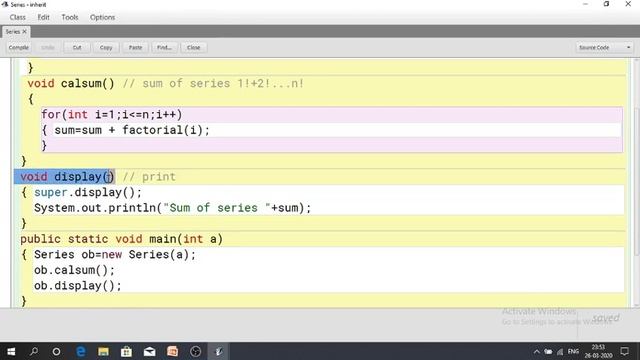This screenshot has width=640, height=360.
Task: Click the ENG language indicator
Action: (x=573, y=351)
